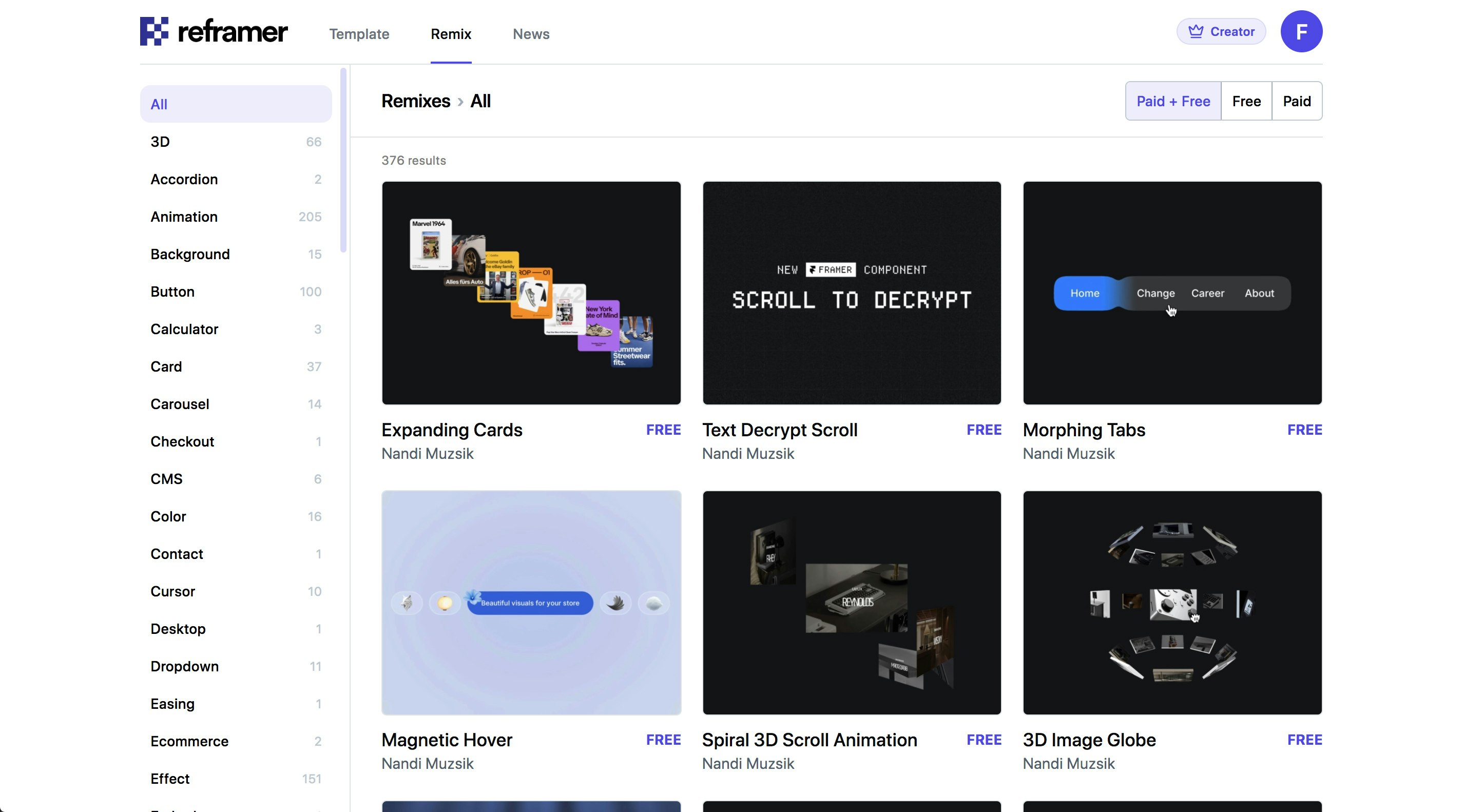The image size is (1463, 812).
Task: Select the Animation category
Action: 184,217
